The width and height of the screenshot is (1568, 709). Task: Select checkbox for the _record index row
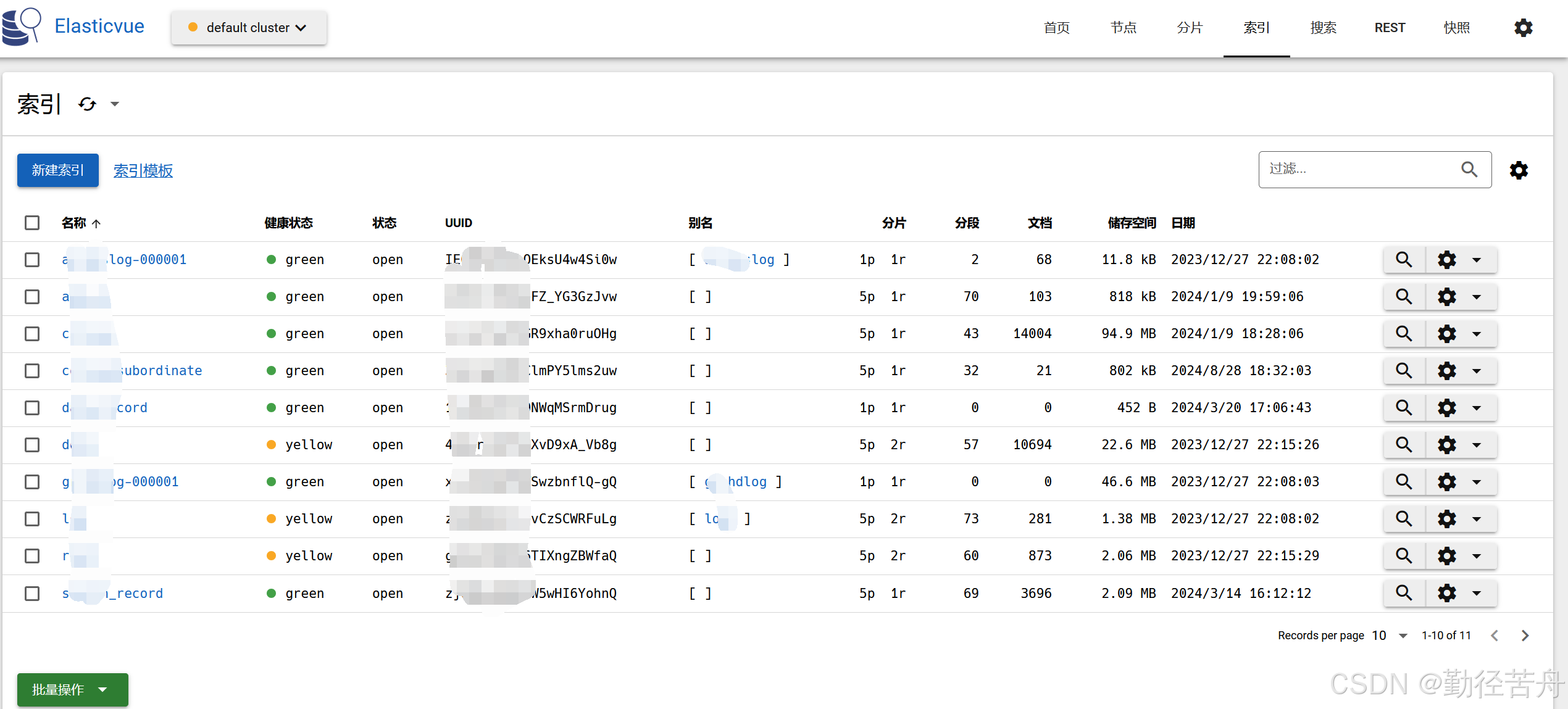point(32,593)
